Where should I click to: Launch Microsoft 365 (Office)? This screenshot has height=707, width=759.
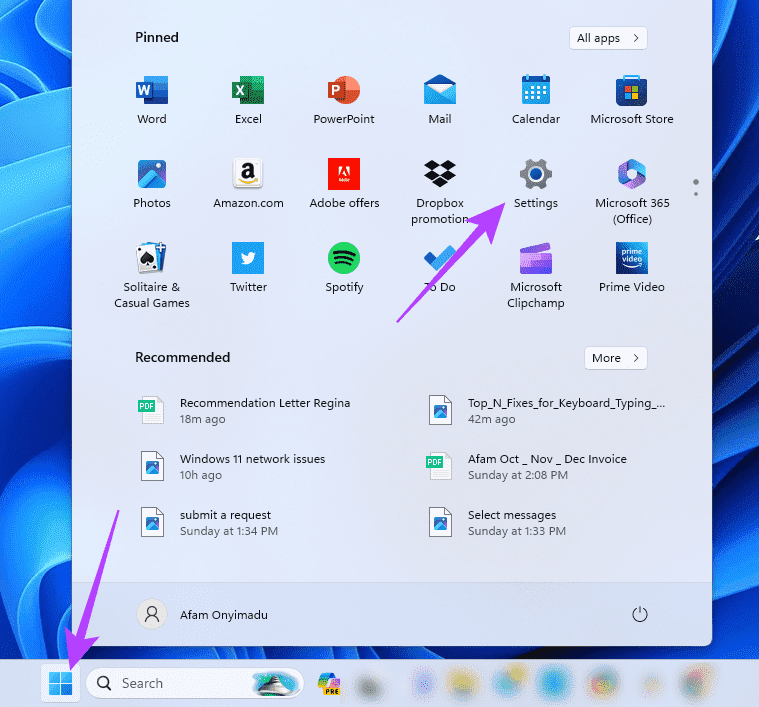click(x=631, y=192)
